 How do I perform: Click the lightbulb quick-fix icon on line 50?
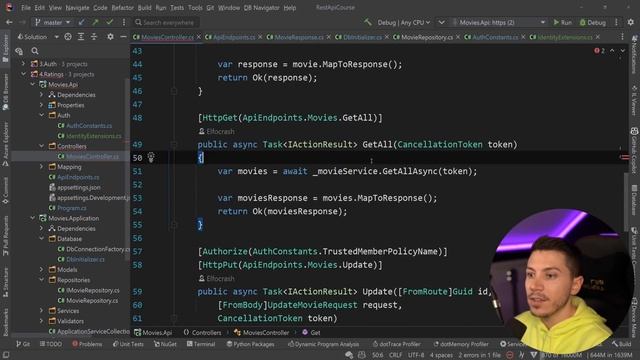[x=151, y=157]
